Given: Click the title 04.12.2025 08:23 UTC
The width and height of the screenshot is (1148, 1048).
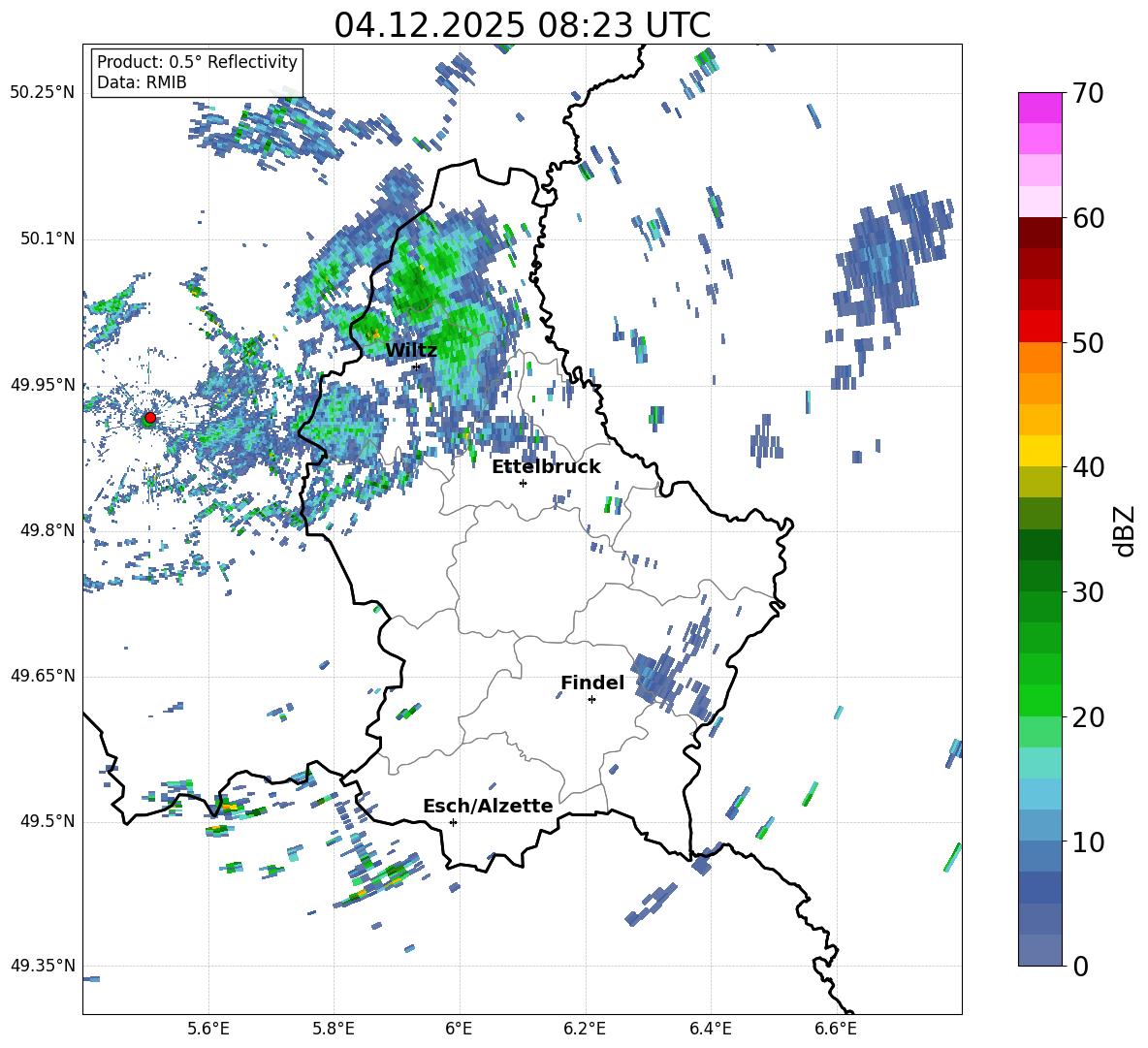Looking at the screenshot, I should point(522,25).
